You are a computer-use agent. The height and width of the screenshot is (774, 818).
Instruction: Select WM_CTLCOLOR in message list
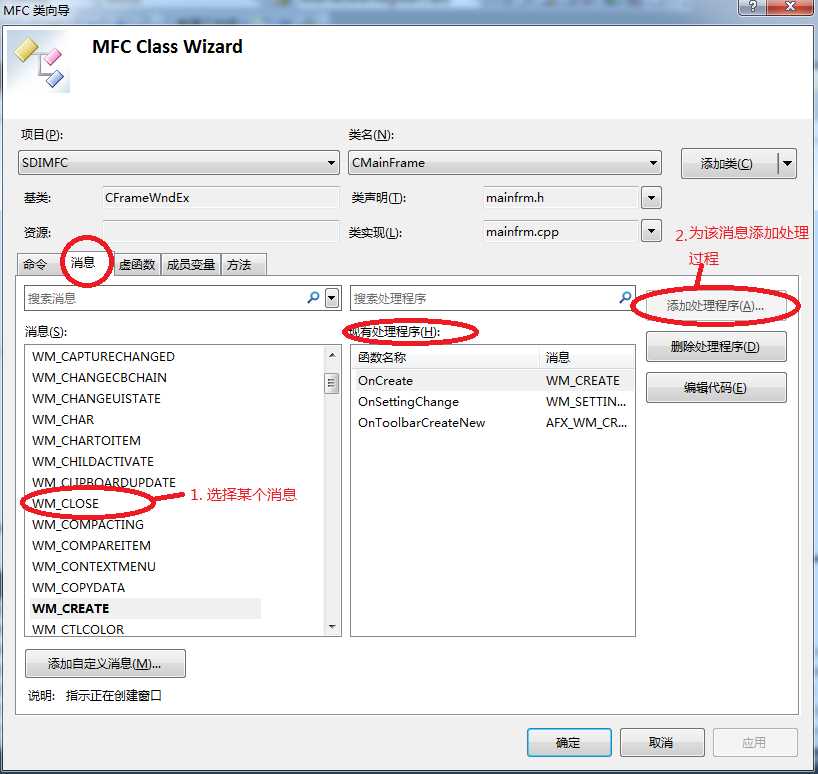click(x=78, y=630)
